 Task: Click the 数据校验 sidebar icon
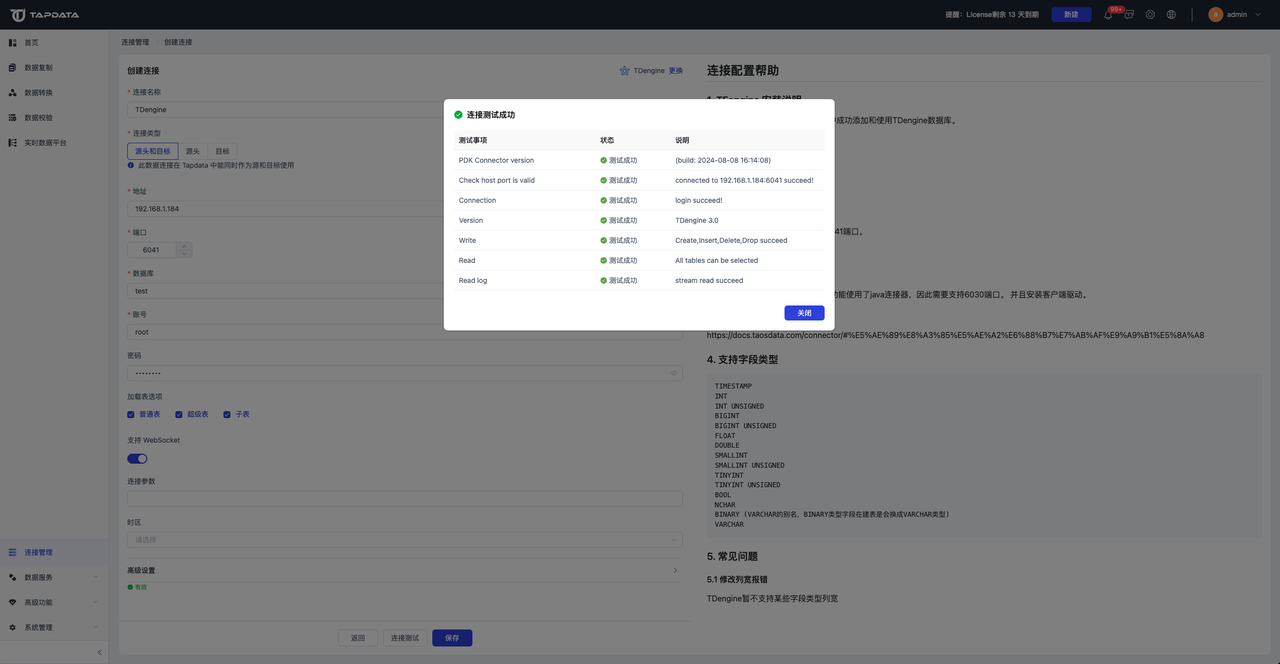tap(13, 118)
